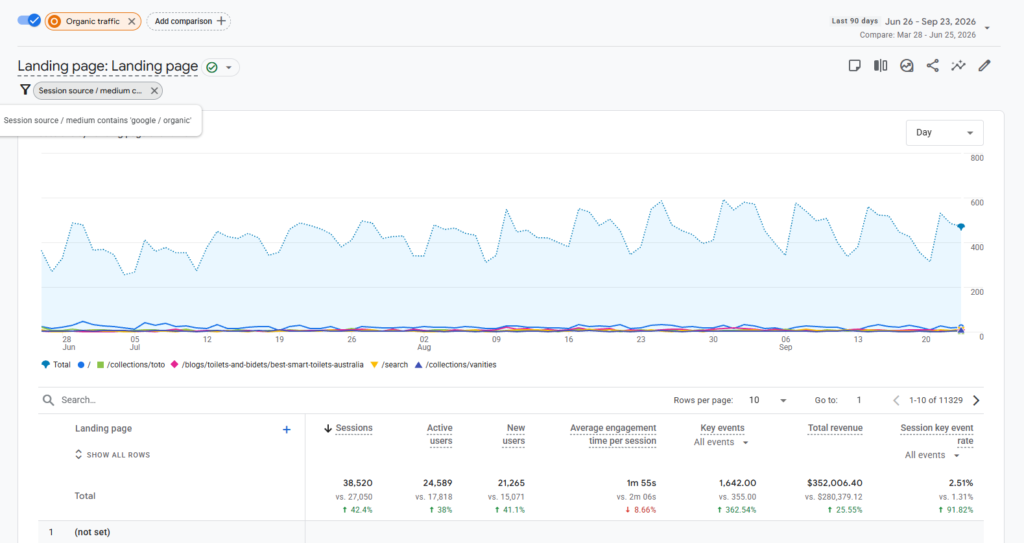
Task: Toggle the Total series in legend
Action: 56,365
